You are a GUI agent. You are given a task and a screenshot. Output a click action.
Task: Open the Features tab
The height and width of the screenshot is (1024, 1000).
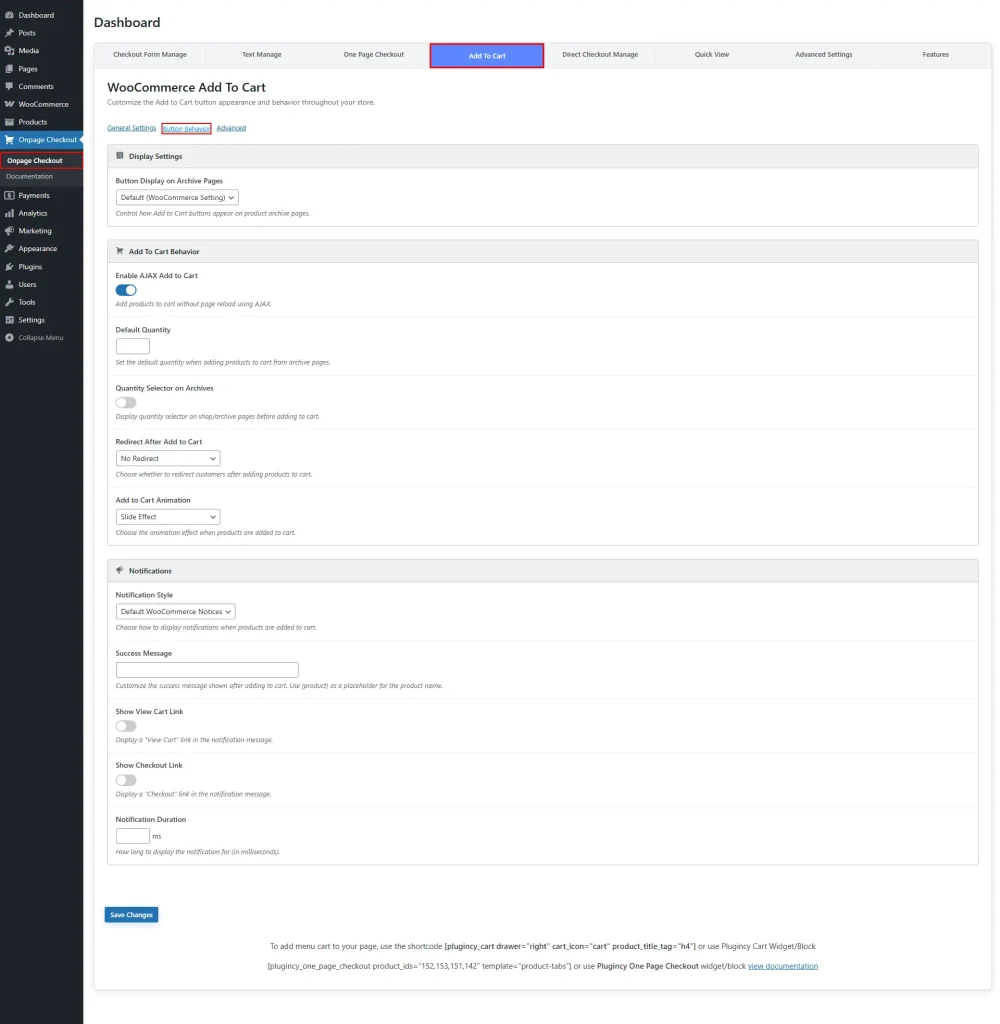click(x=935, y=55)
